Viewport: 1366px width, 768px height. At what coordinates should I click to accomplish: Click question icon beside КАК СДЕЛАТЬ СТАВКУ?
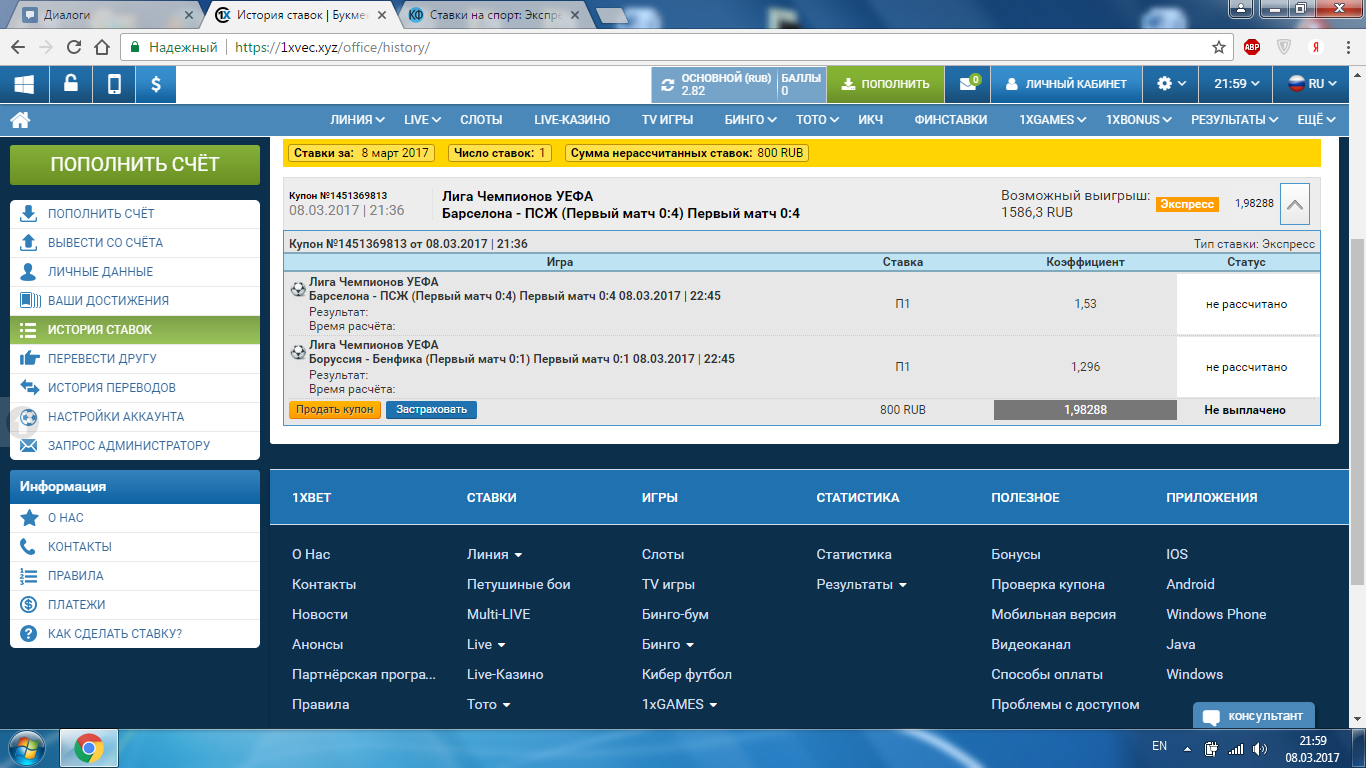point(29,634)
